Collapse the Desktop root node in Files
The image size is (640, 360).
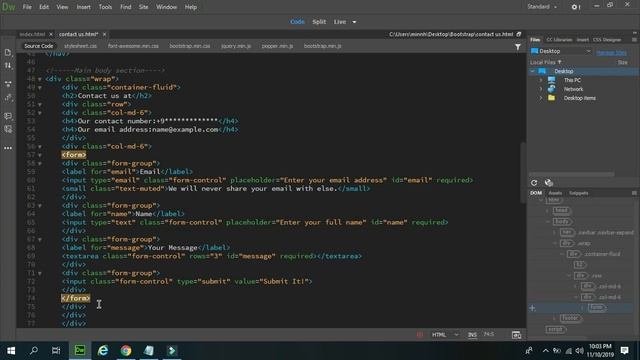pos(533,71)
